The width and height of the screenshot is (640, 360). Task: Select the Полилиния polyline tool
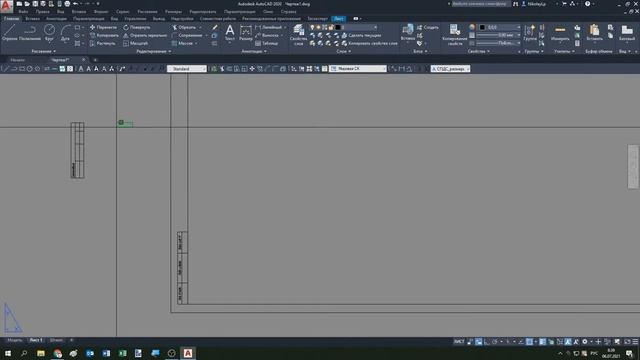click(x=30, y=33)
